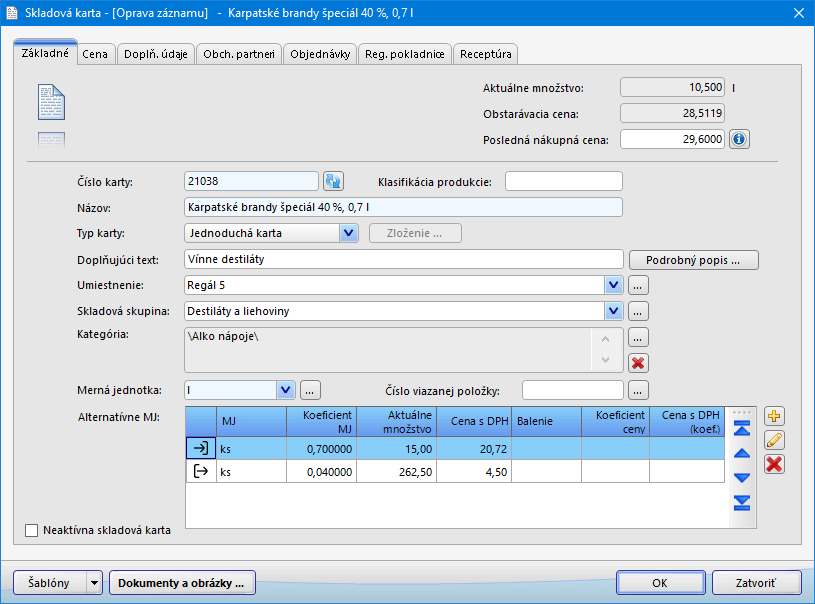The height and width of the screenshot is (604, 815).
Task: Click the generate number icon next to Číslo karty
Action: coord(334,181)
